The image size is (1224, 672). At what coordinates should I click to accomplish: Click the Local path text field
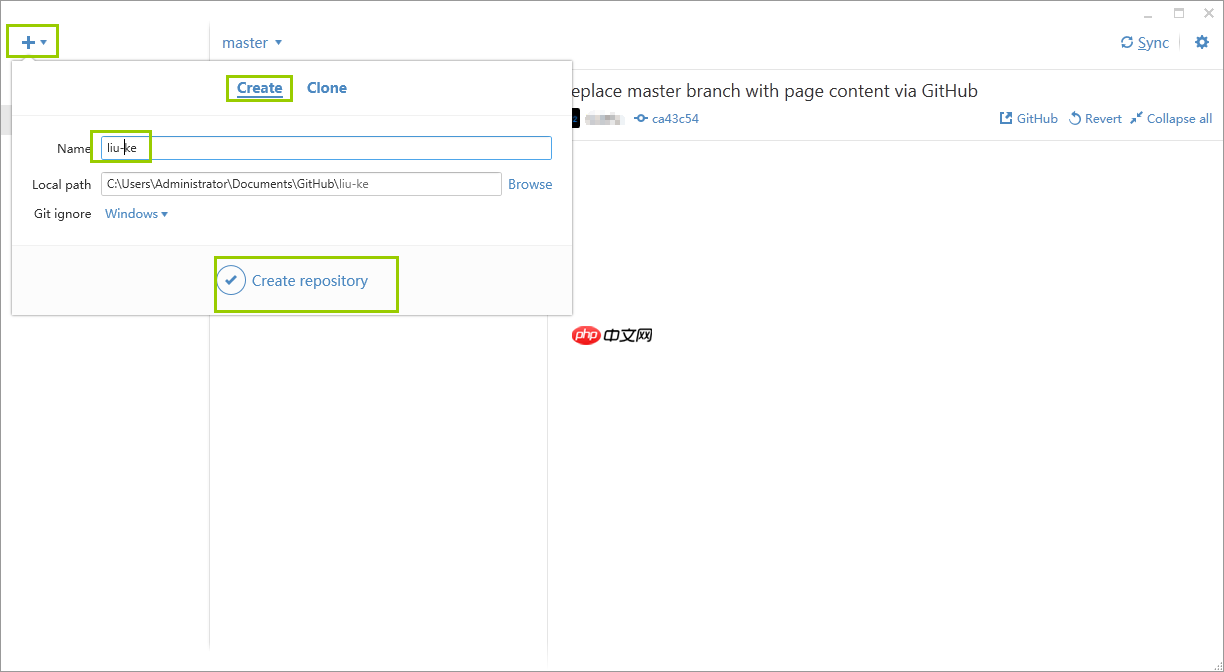300,184
